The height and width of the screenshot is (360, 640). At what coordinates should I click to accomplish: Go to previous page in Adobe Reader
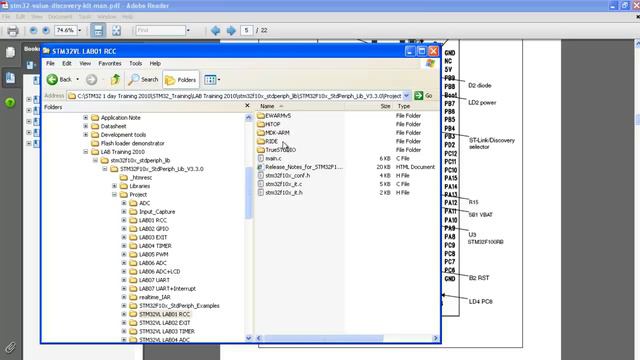[216, 31]
